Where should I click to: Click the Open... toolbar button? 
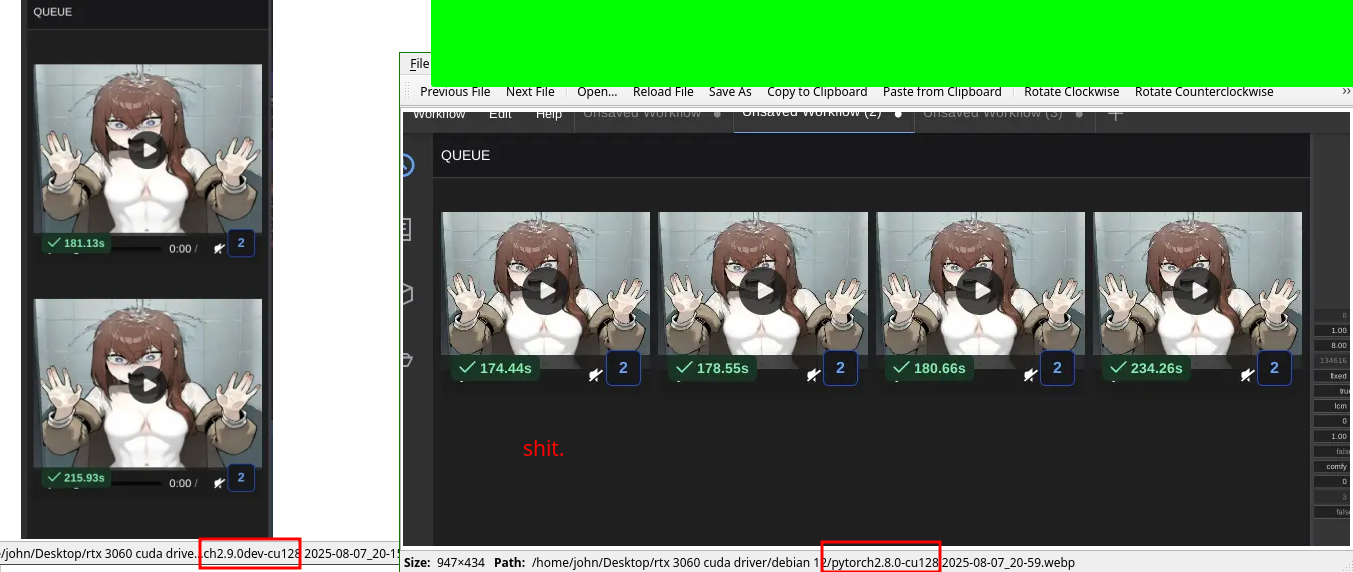(597, 92)
